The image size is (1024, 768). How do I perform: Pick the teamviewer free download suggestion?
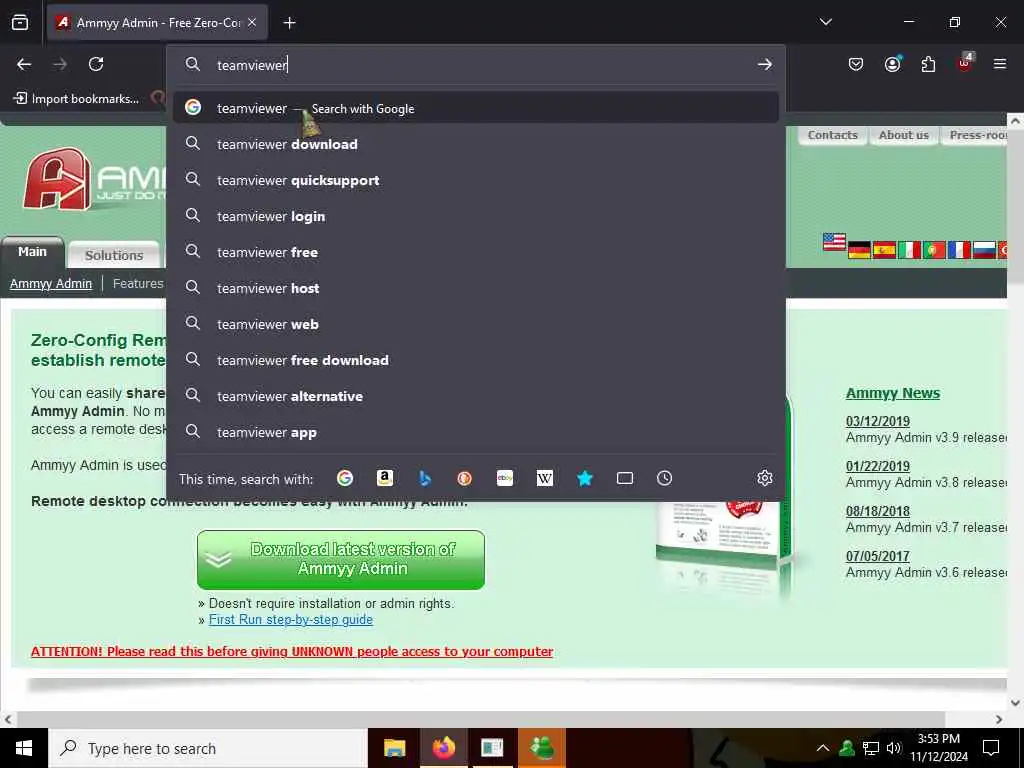coord(475,360)
